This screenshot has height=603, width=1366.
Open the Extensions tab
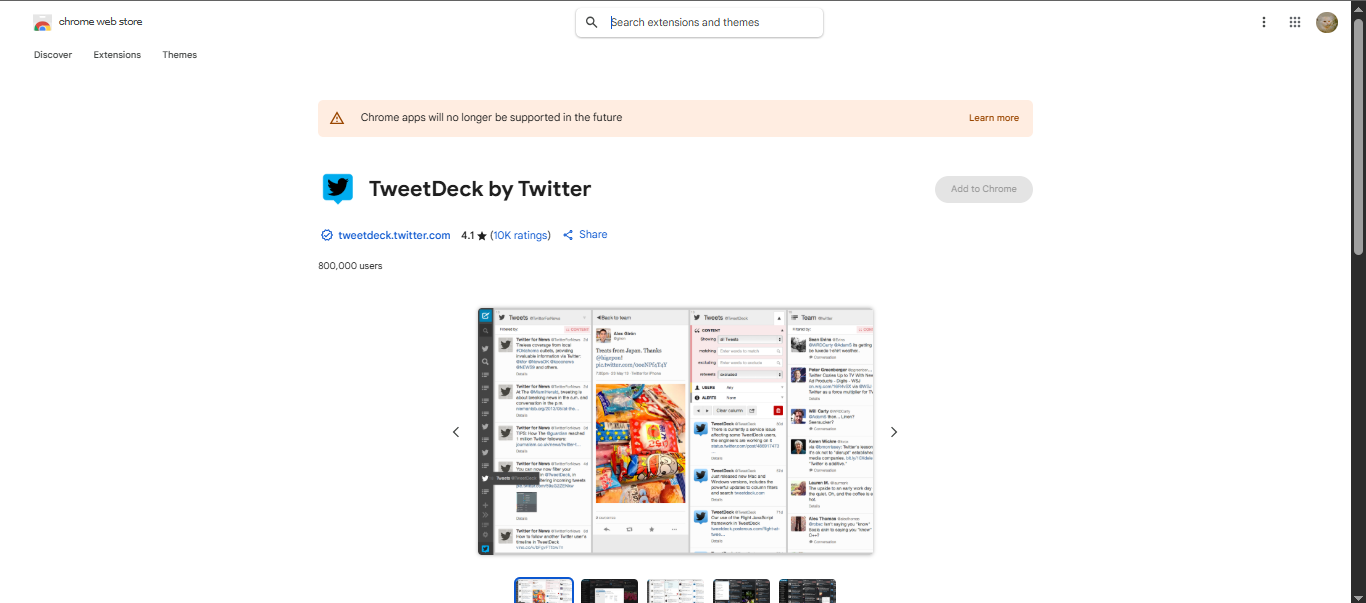117,55
